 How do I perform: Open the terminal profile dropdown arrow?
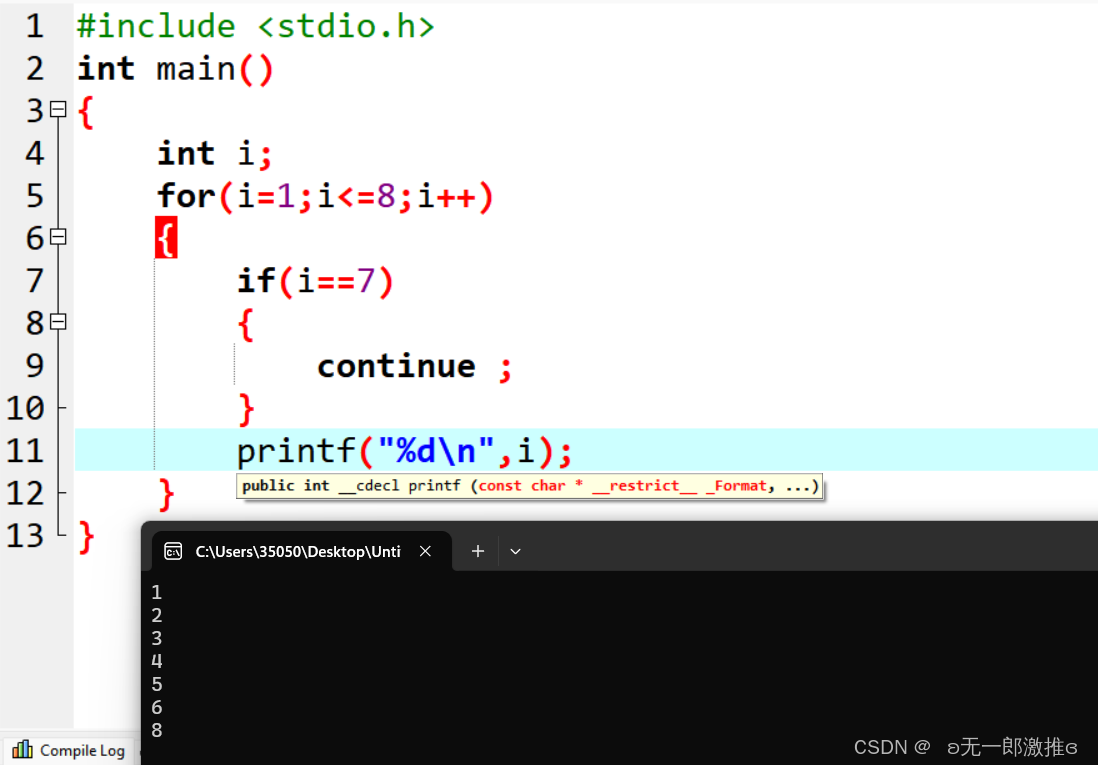pos(515,551)
